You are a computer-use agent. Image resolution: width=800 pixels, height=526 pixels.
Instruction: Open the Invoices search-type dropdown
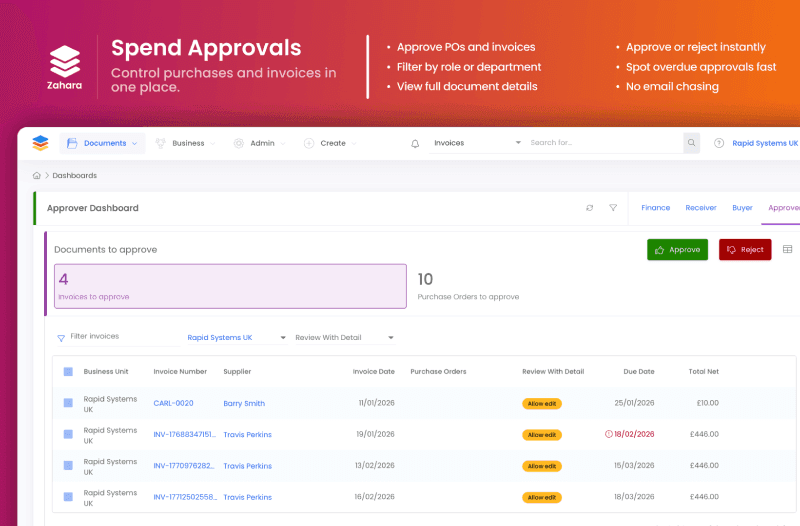click(x=477, y=143)
